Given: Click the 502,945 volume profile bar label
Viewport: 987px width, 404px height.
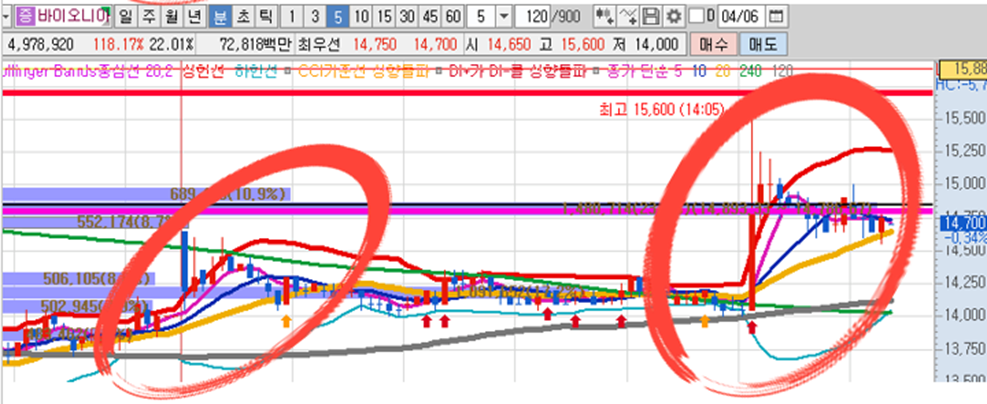Looking at the screenshot, I should tap(93, 306).
